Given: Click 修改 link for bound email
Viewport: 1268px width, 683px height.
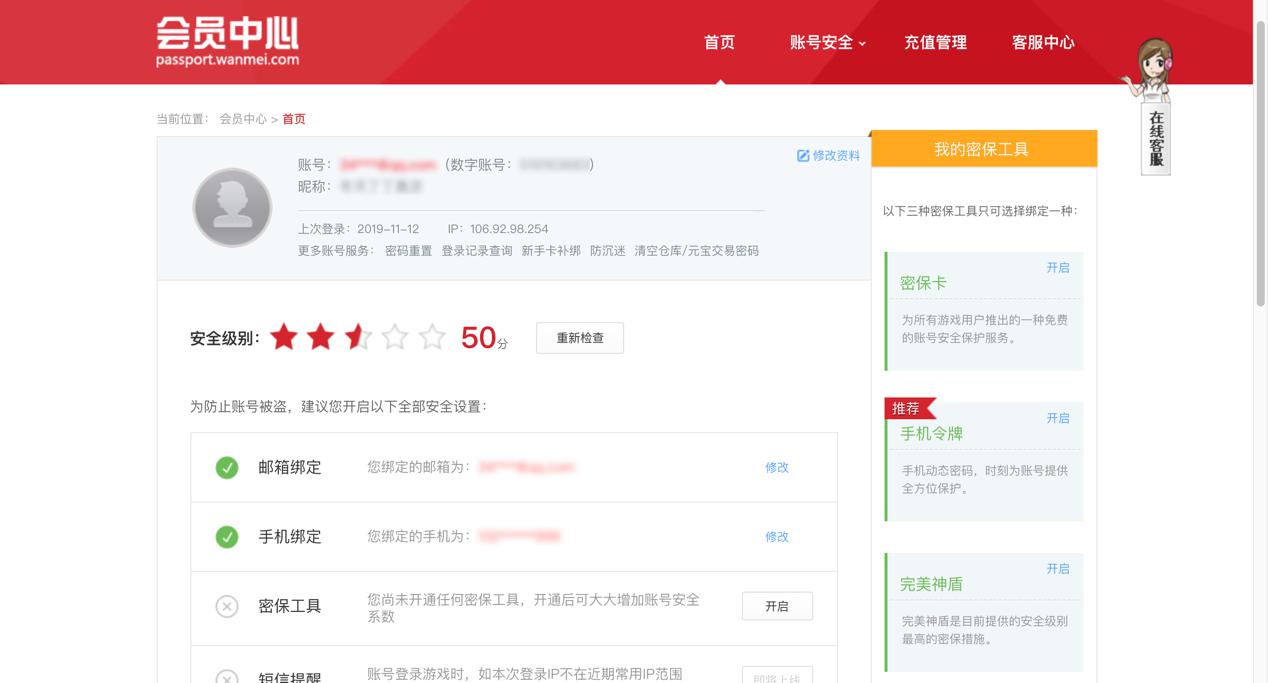Looking at the screenshot, I should coord(777,467).
